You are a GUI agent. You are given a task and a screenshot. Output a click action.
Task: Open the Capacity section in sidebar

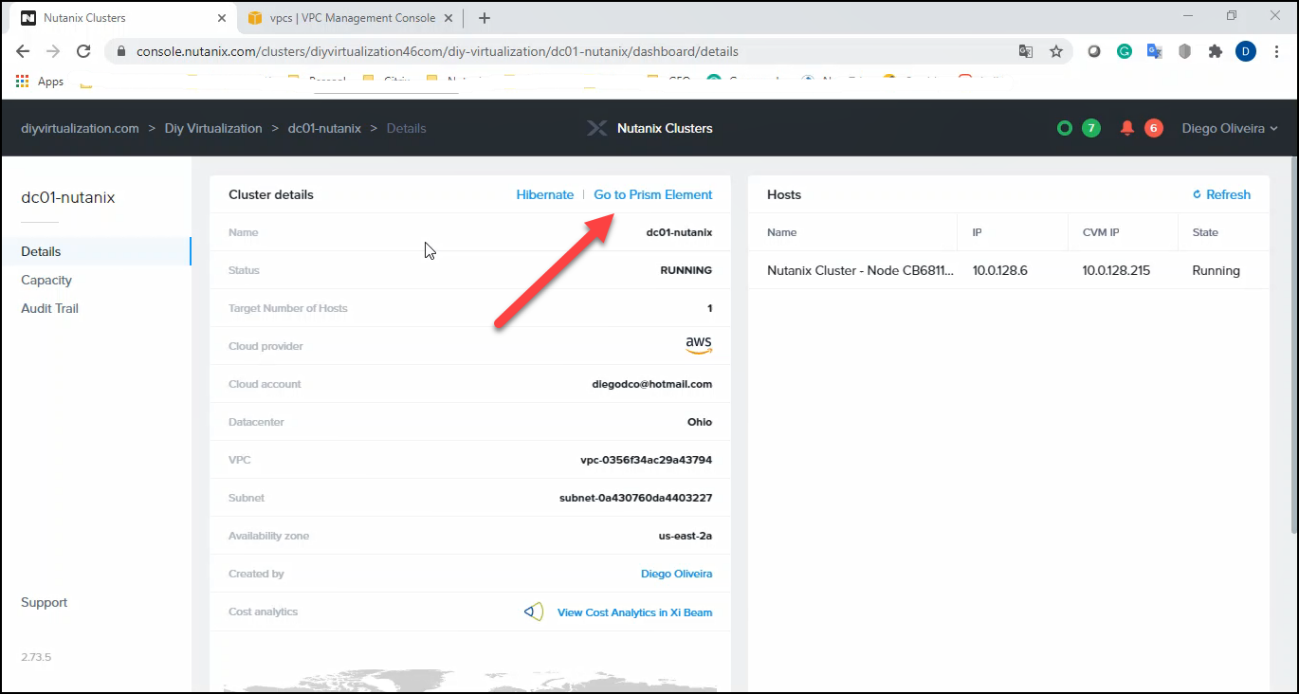click(x=47, y=280)
